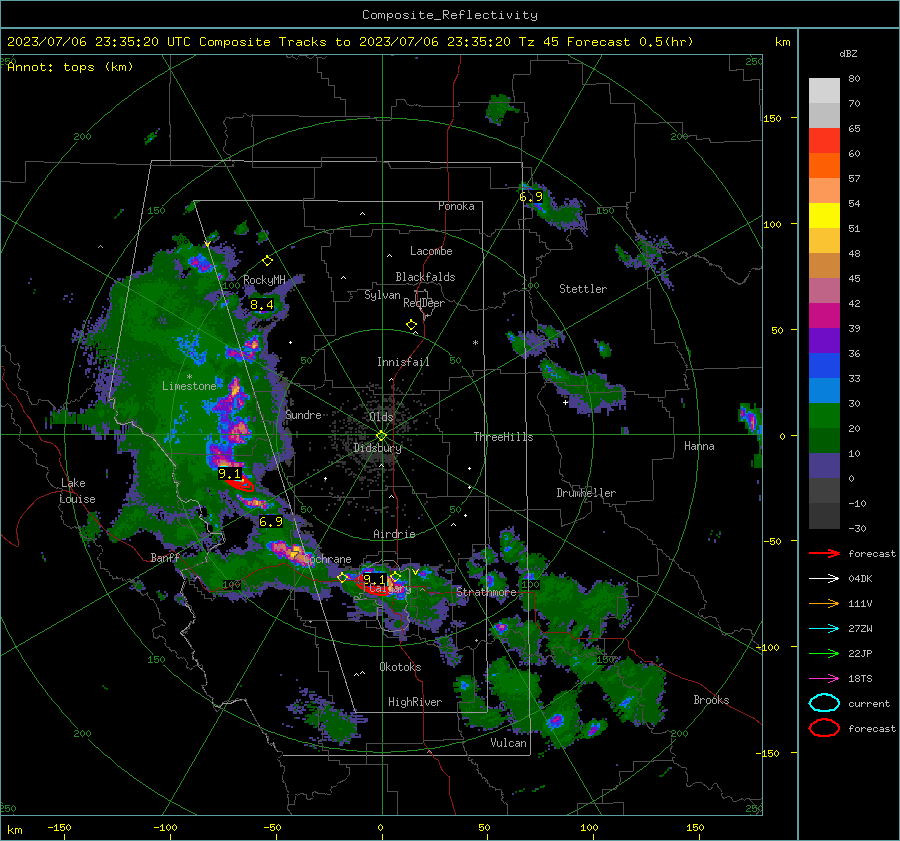Click the Vulcan town label
Image resolution: width=900 pixels, height=841 pixels.
coord(509,743)
